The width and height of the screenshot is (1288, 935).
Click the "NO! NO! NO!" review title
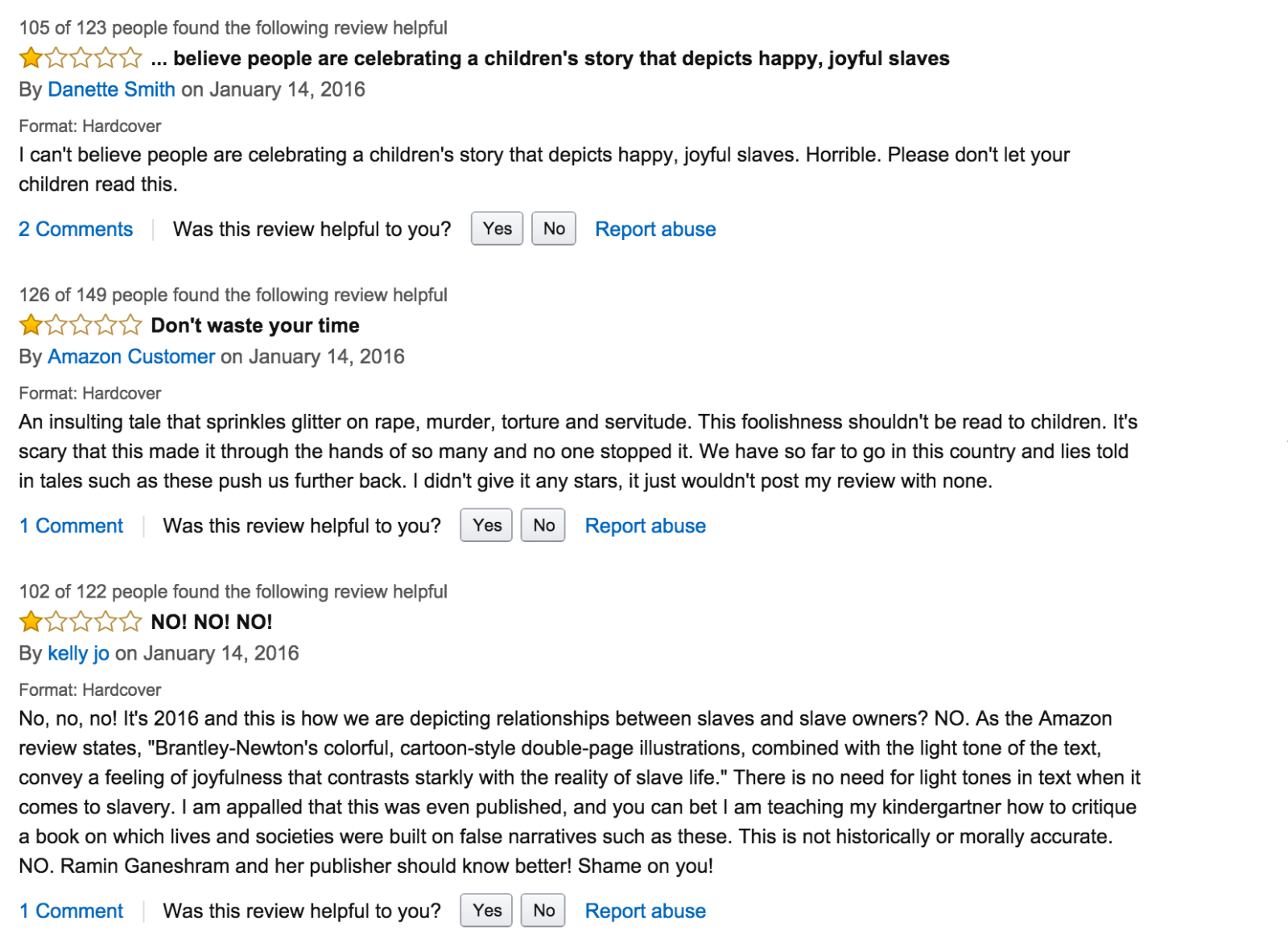212,622
